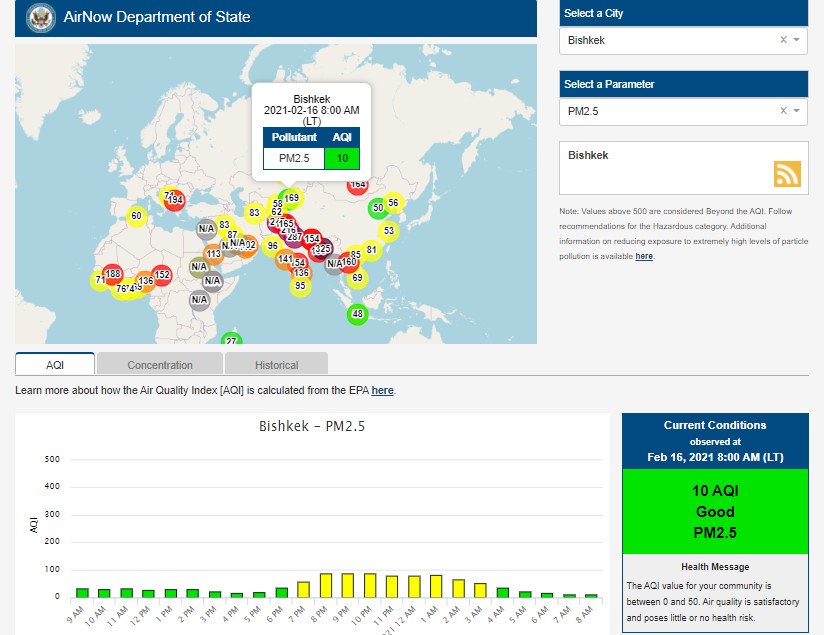
Task: Open the EPA AQI calculation 'here' link
Action: (x=383, y=390)
